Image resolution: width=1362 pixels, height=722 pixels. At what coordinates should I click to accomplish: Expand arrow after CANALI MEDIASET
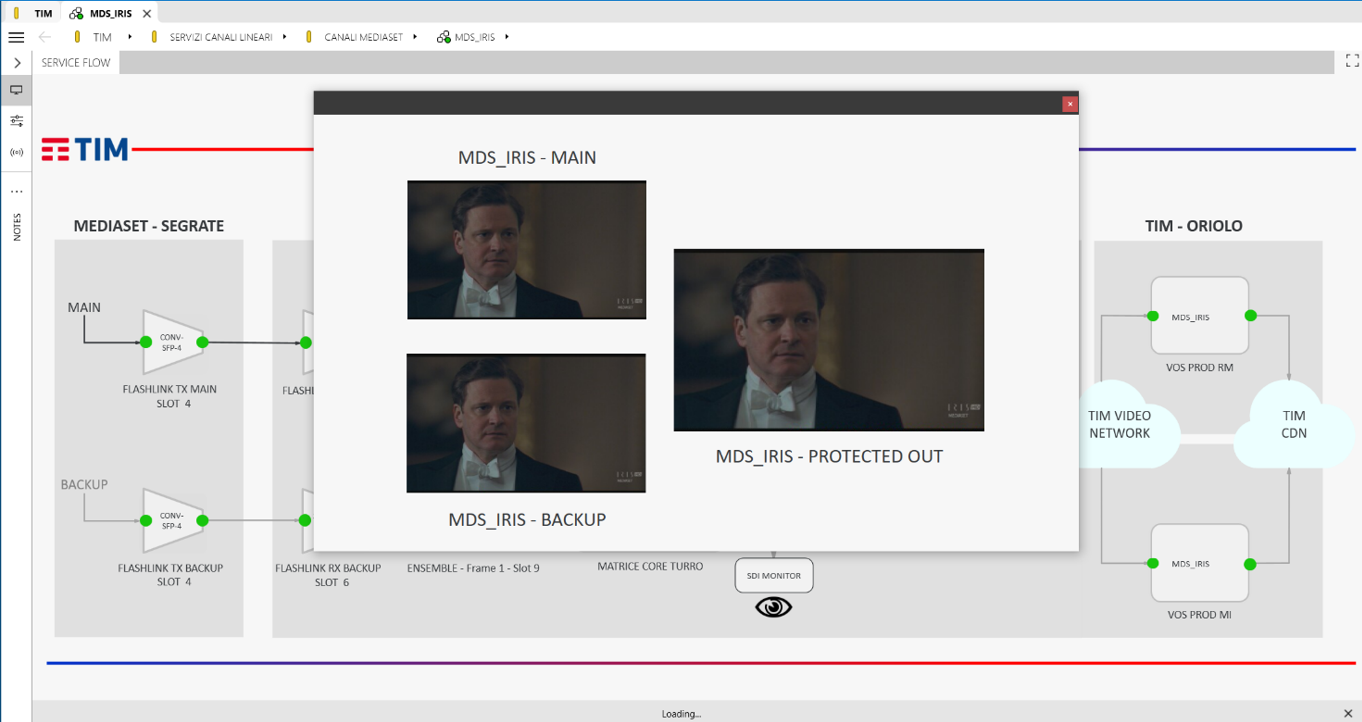click(x=415, y=37)
